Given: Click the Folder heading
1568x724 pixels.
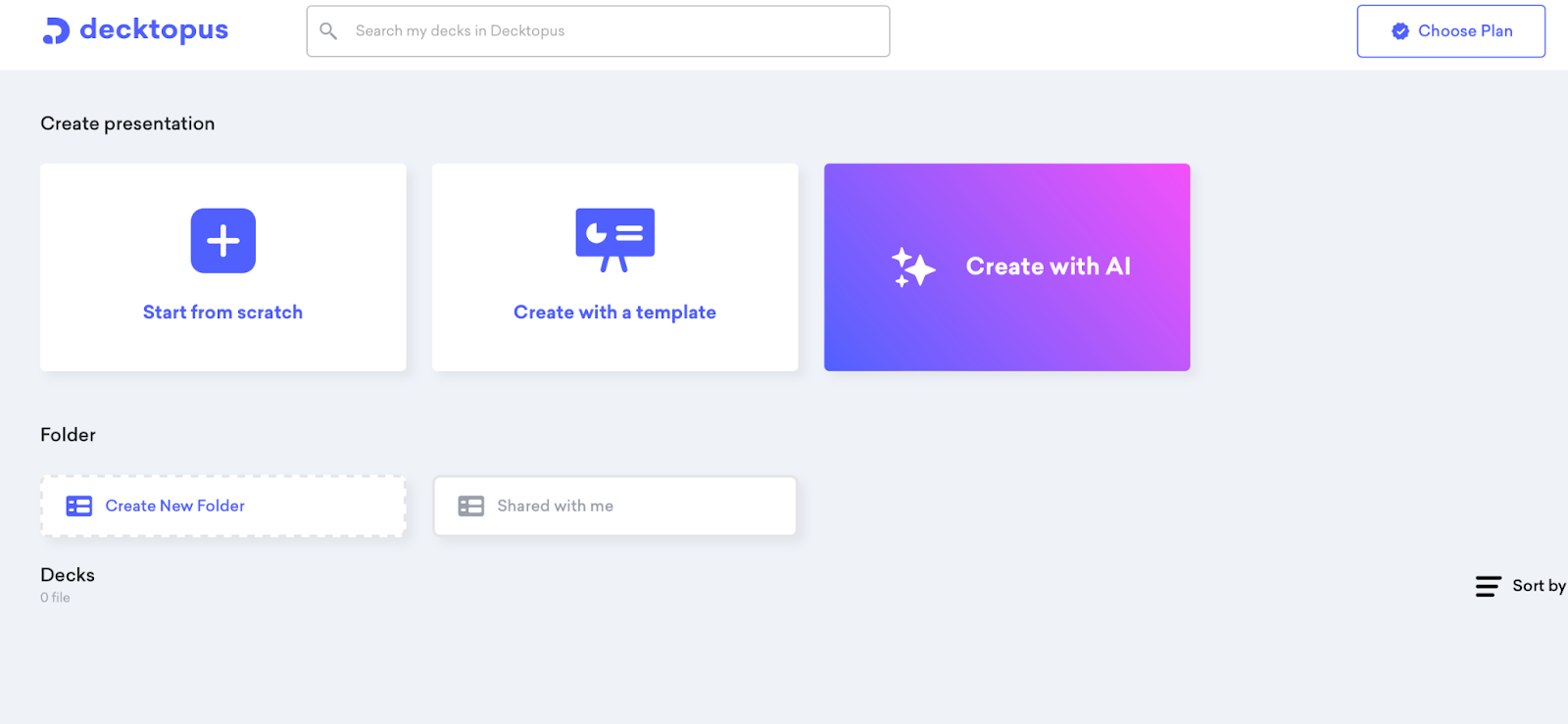Looking at the screenshot, I should [x=68, y=435].
